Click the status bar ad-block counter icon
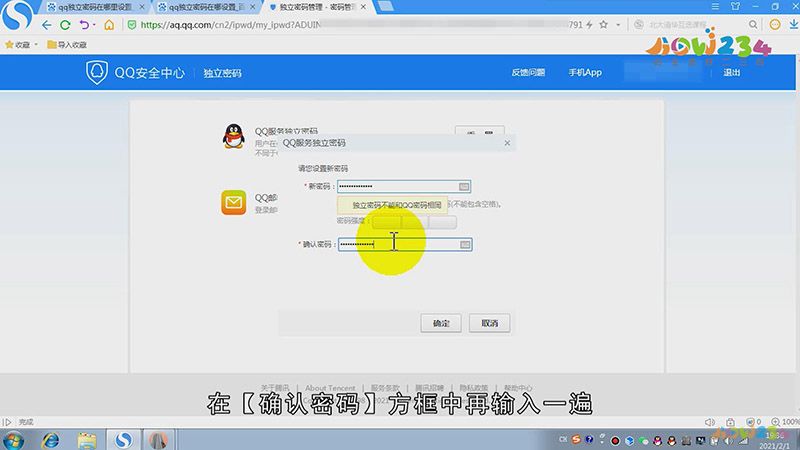The image size is (800, 450). click(753, 422)
